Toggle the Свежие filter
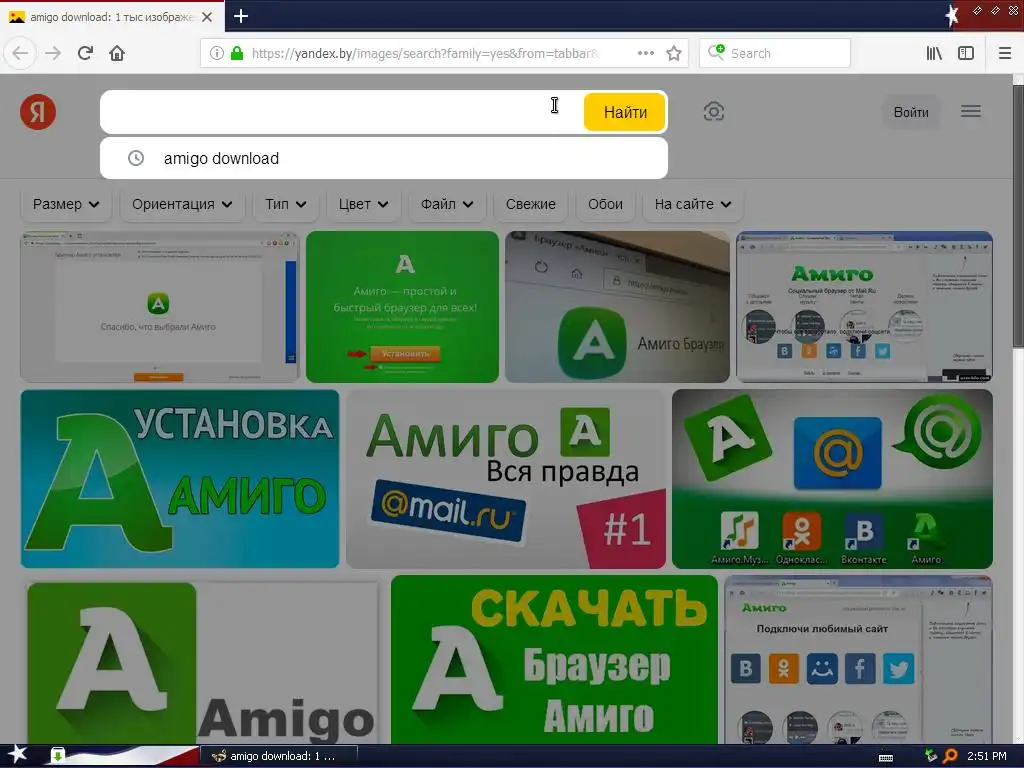 [x=530, y=204]
